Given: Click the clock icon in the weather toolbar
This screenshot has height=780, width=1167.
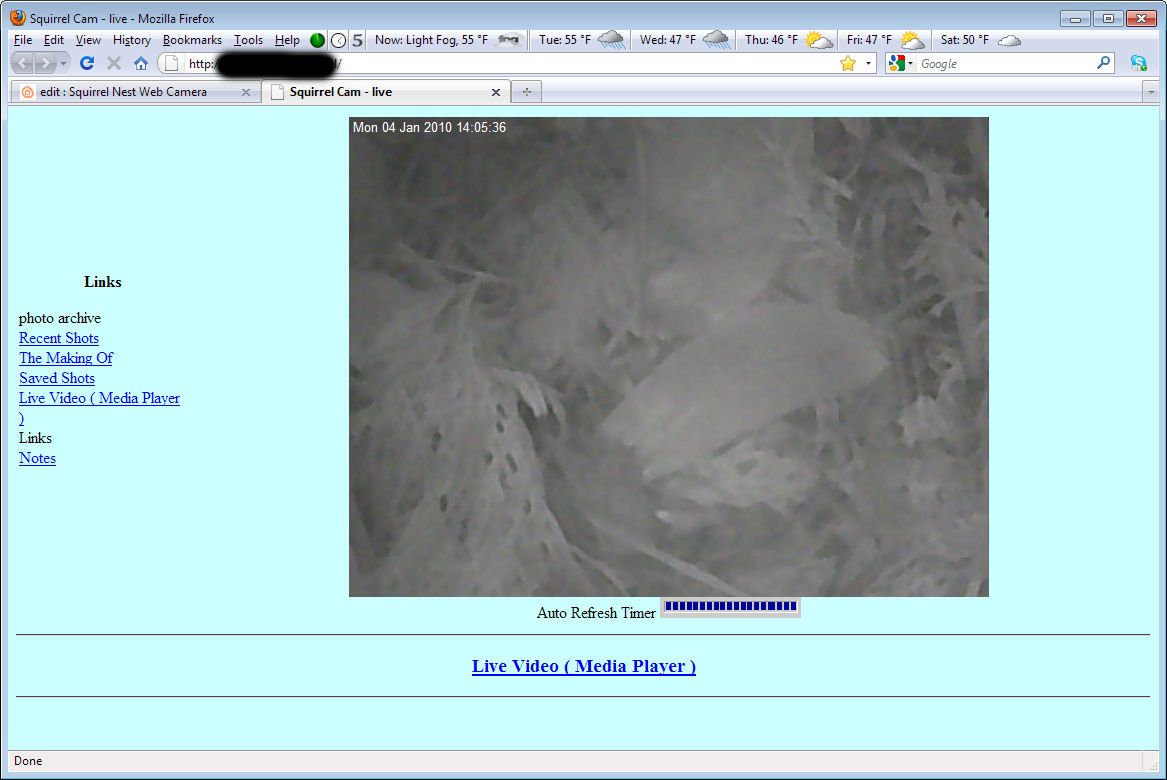Looking at the screenshot, I should pyautogui.click(x=339, y=40).
